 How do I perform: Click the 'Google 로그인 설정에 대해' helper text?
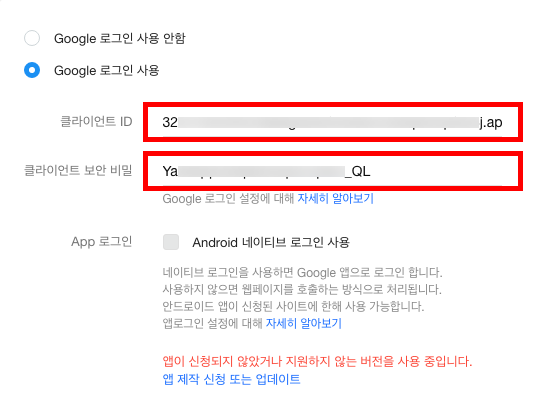pyautogui.click(x=228, y=198)
